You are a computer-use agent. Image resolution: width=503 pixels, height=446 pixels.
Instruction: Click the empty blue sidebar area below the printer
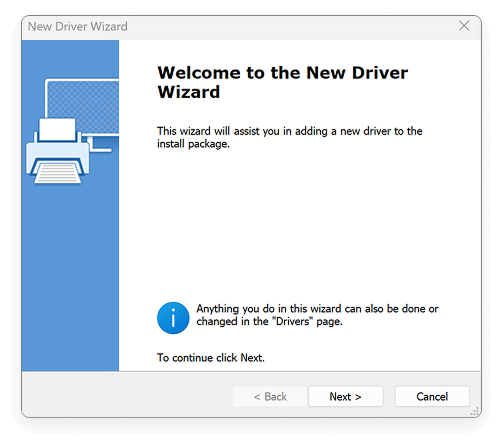(70, 277)
